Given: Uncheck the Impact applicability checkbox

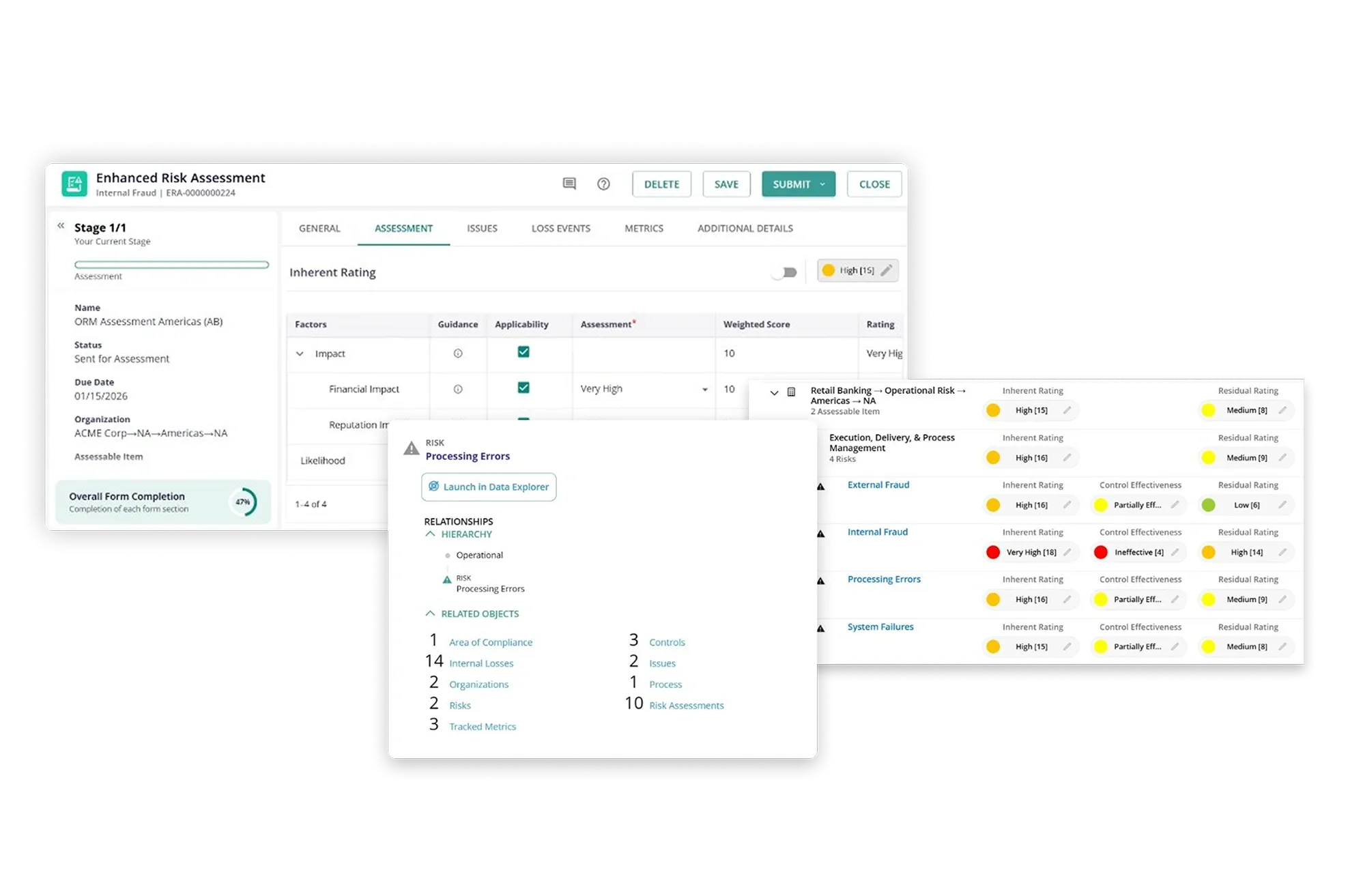Looking at the screenshot, I should pyautogui.click(x=524, y=352).
